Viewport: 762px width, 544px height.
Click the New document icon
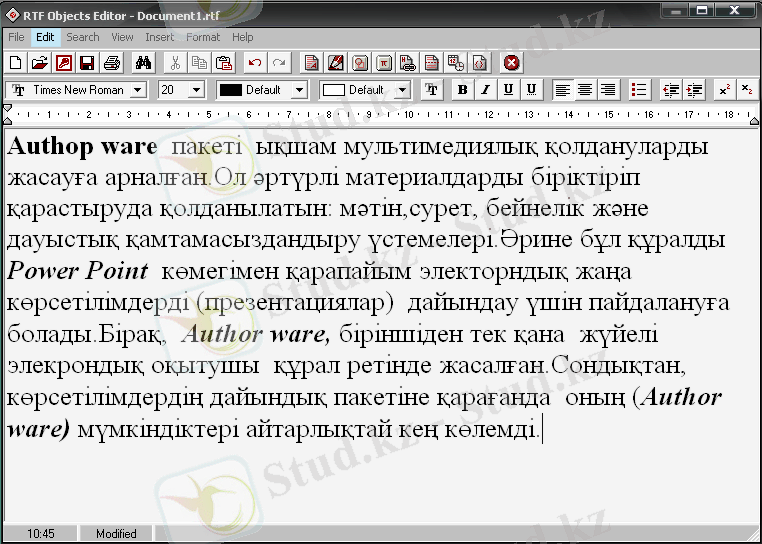click(x=15, y=63)
